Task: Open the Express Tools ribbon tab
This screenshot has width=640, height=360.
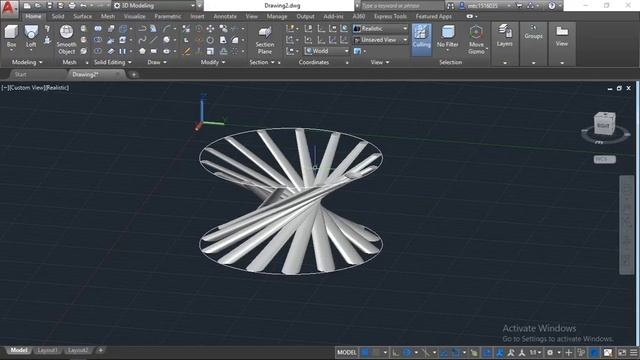Action: [390, 16]
